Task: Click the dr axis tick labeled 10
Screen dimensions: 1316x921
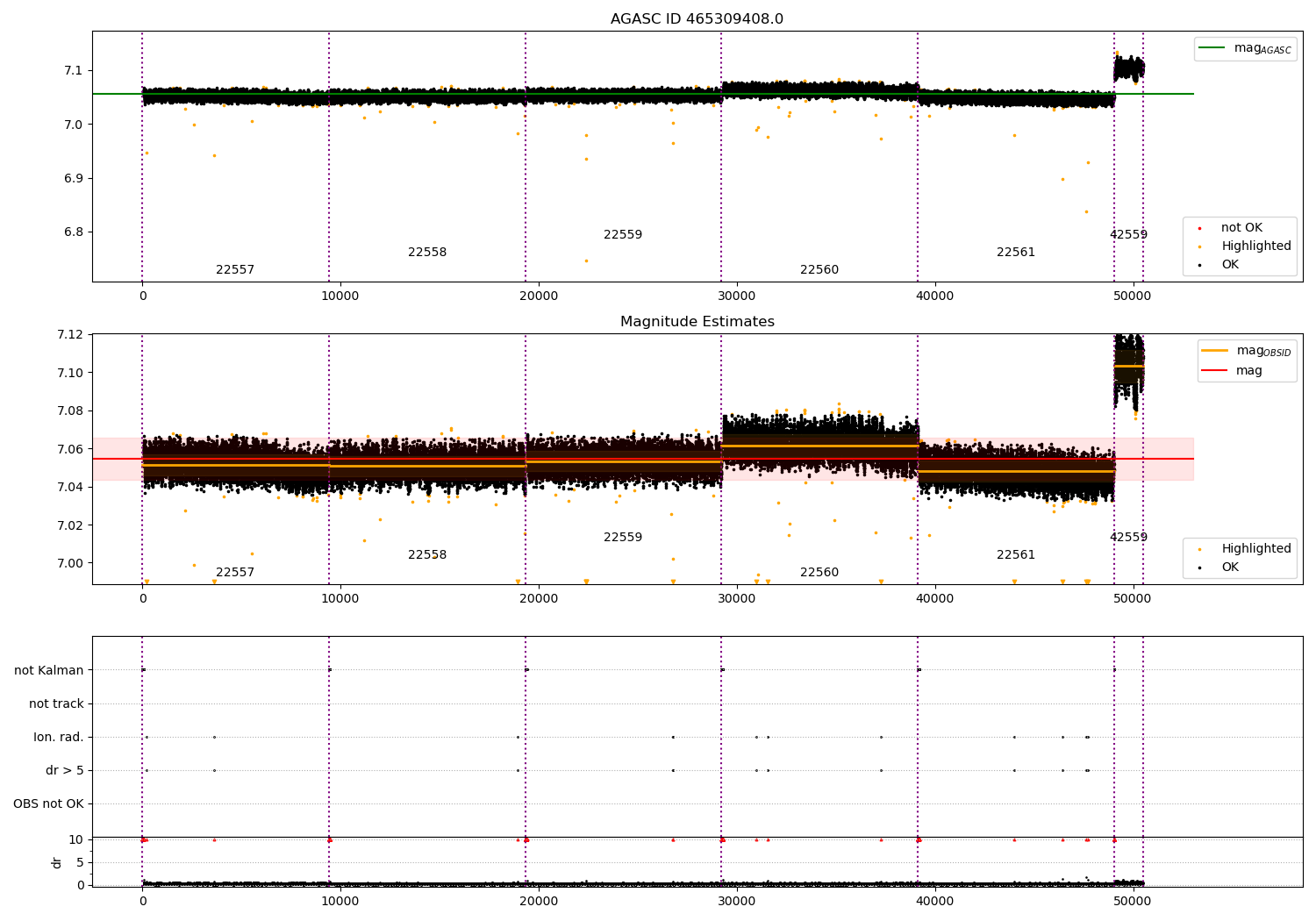Action: pyautogui.click(x=76, y=840)
